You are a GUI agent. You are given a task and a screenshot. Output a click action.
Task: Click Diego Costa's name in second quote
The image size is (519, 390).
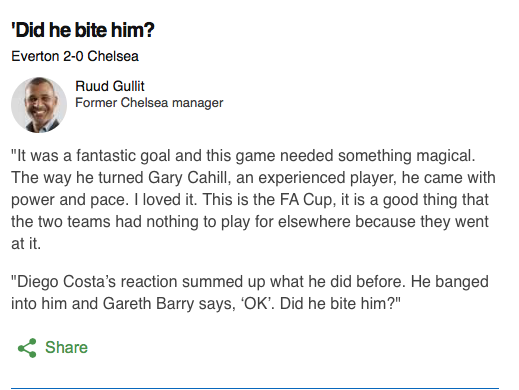[63, 282]
